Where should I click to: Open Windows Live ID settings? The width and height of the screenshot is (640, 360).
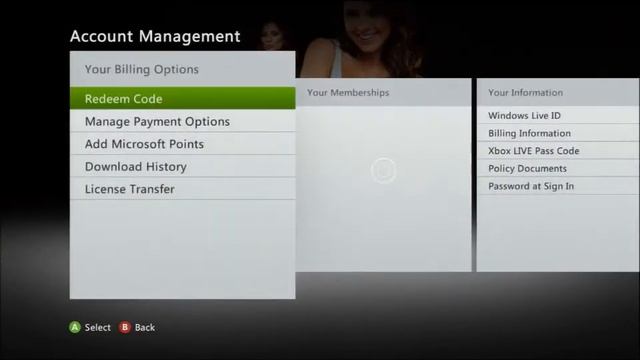coord(558,116)
